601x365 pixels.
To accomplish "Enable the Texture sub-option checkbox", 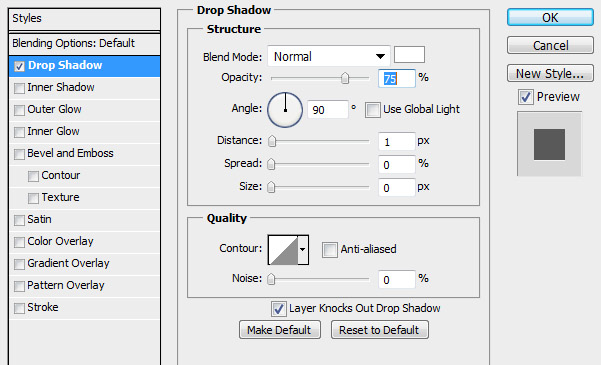I will coord(33,198).
